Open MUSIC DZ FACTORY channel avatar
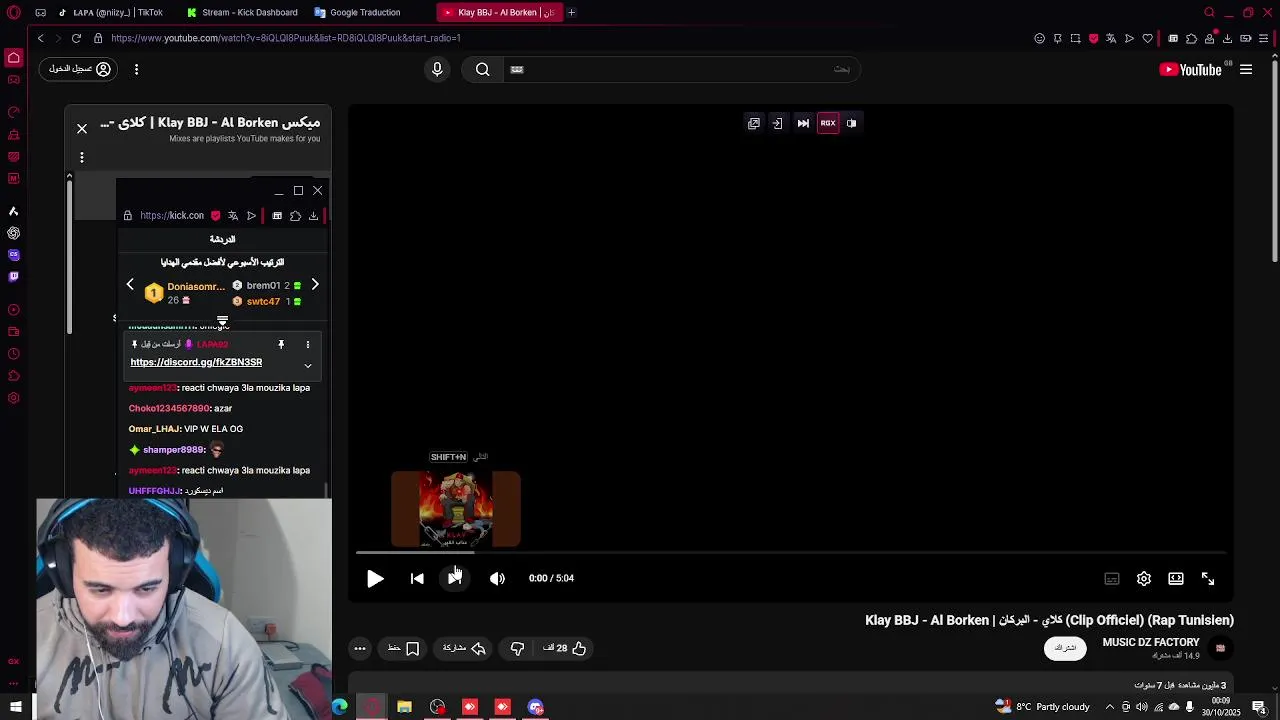Image resolution: width=1280 pixels, height=720 pixels. point(1220,648)
